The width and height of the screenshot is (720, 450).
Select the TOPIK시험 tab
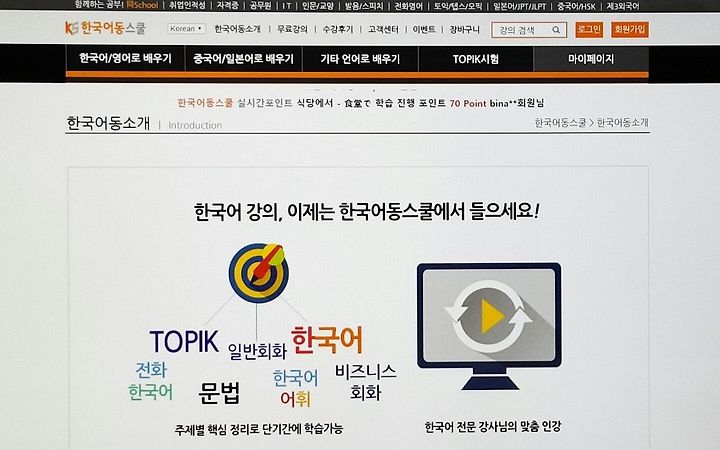pyautogui.click(x=476, y=58)
